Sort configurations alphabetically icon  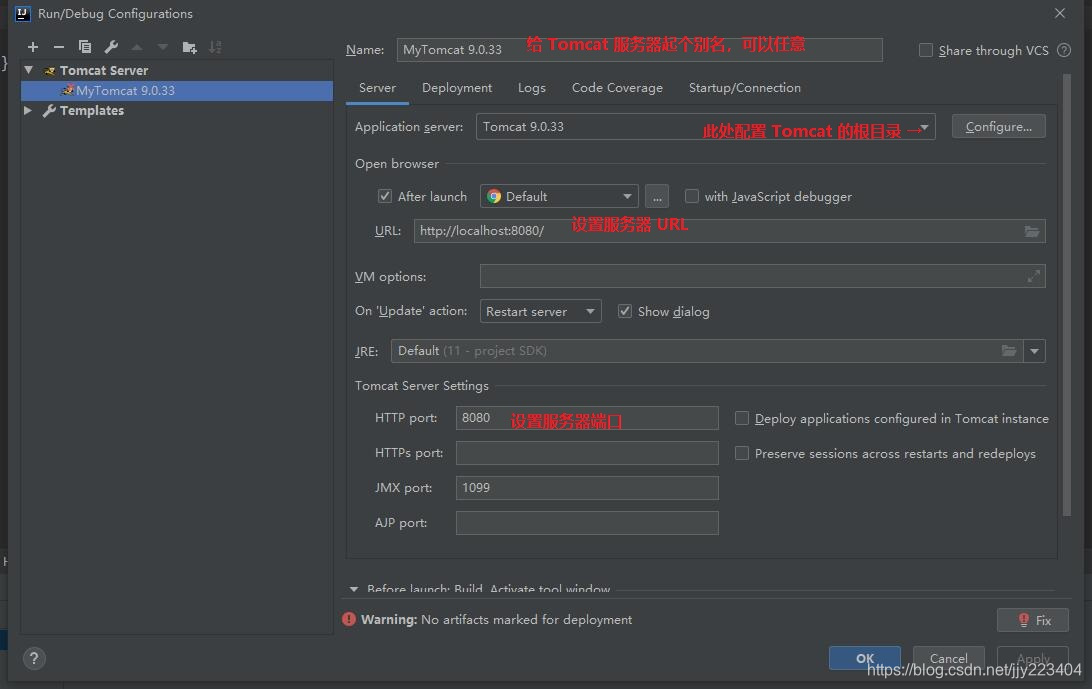pos(215,47)
